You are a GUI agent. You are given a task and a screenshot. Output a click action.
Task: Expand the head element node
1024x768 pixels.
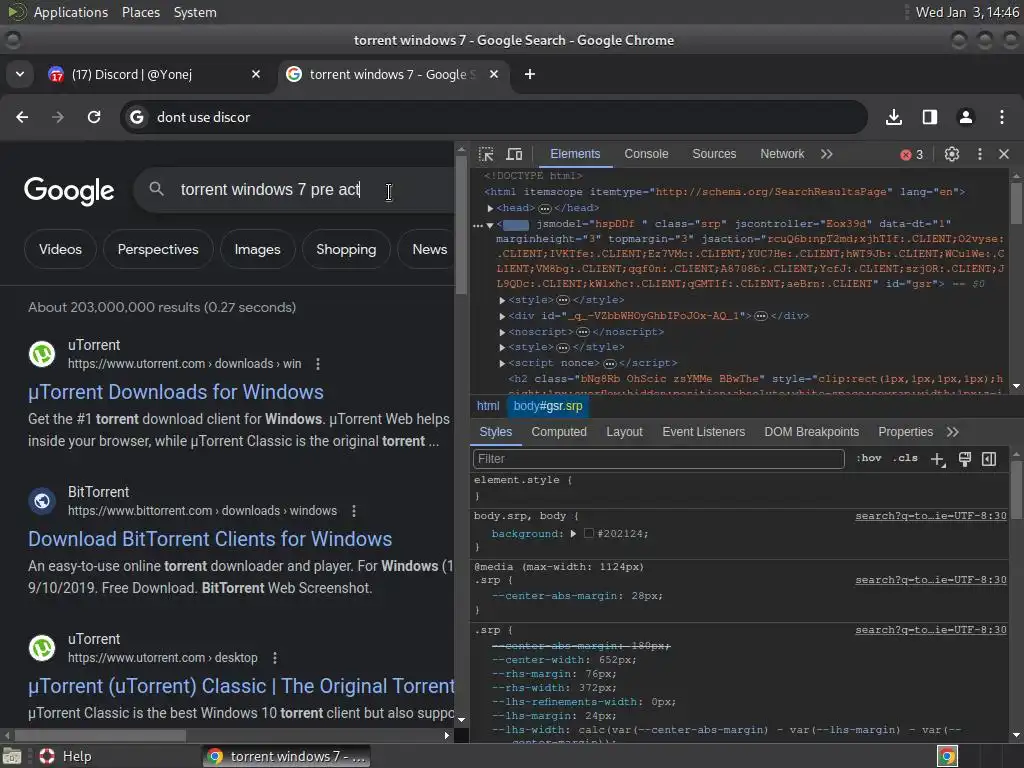[490, 208]
